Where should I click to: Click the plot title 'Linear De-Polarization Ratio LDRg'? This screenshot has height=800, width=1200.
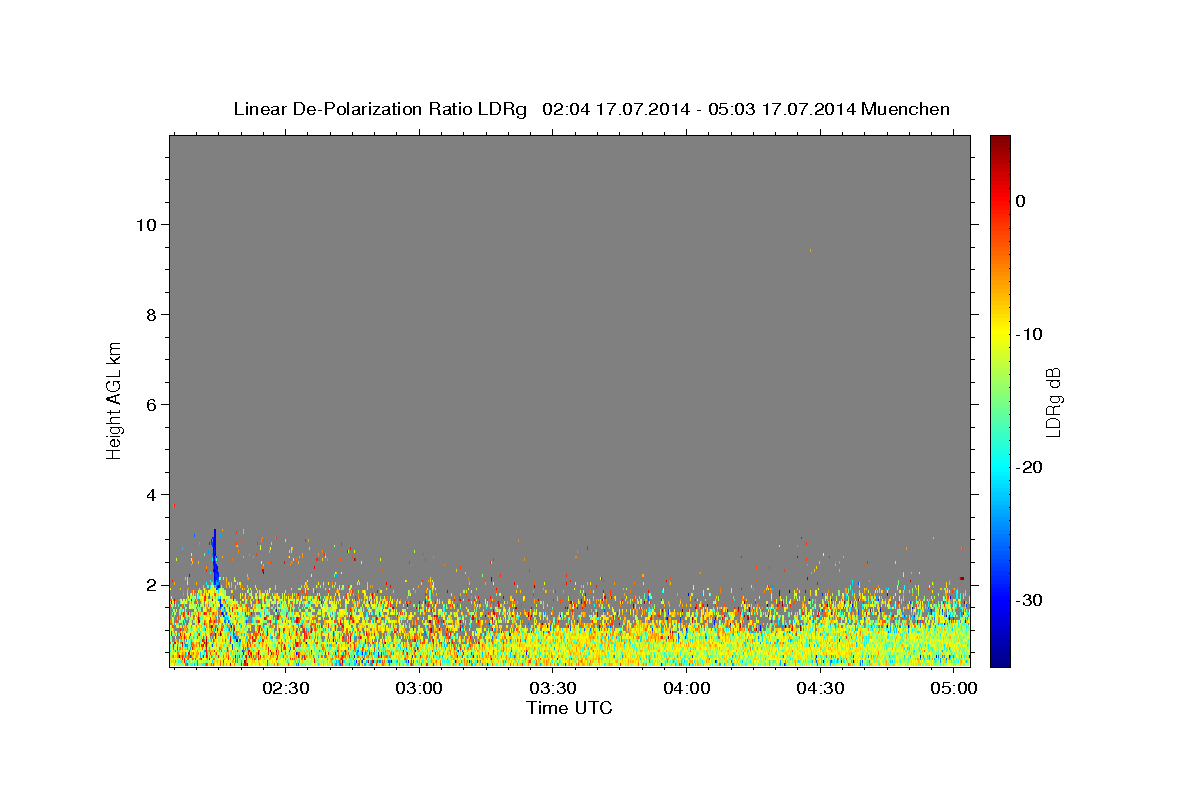click(x=380, y=109)
